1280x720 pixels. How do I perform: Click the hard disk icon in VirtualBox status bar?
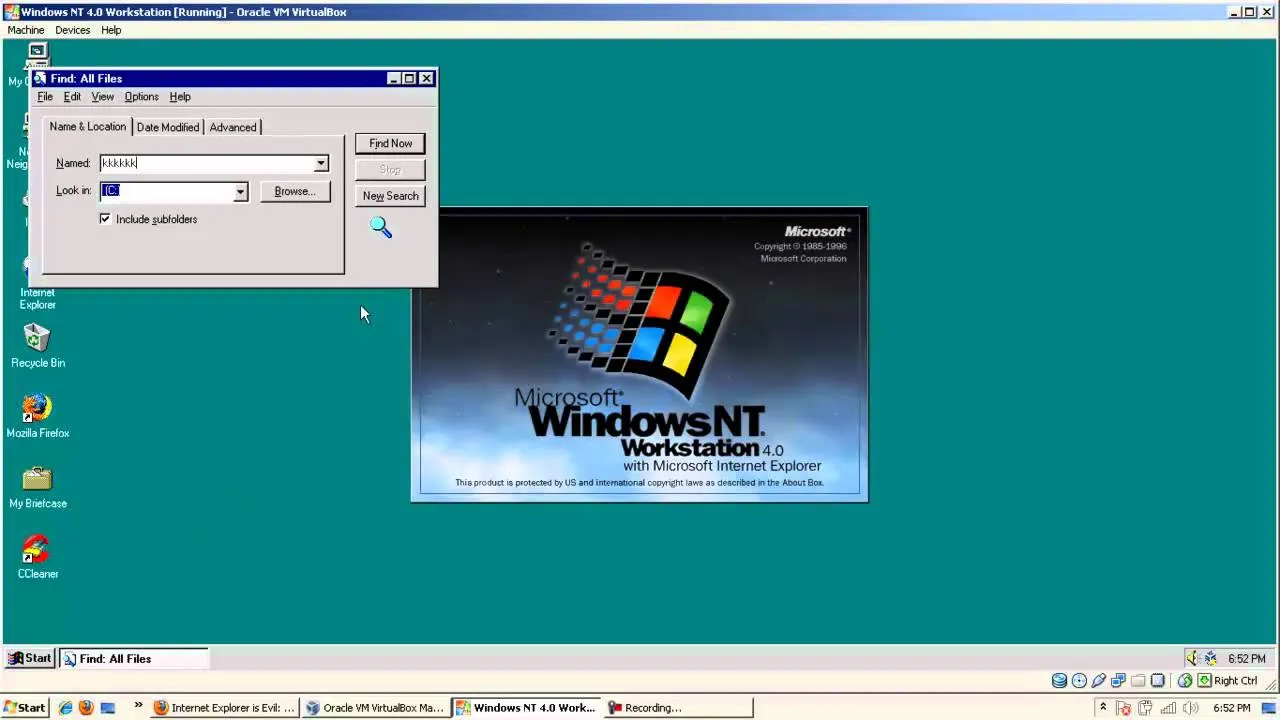coord(1059,681)
